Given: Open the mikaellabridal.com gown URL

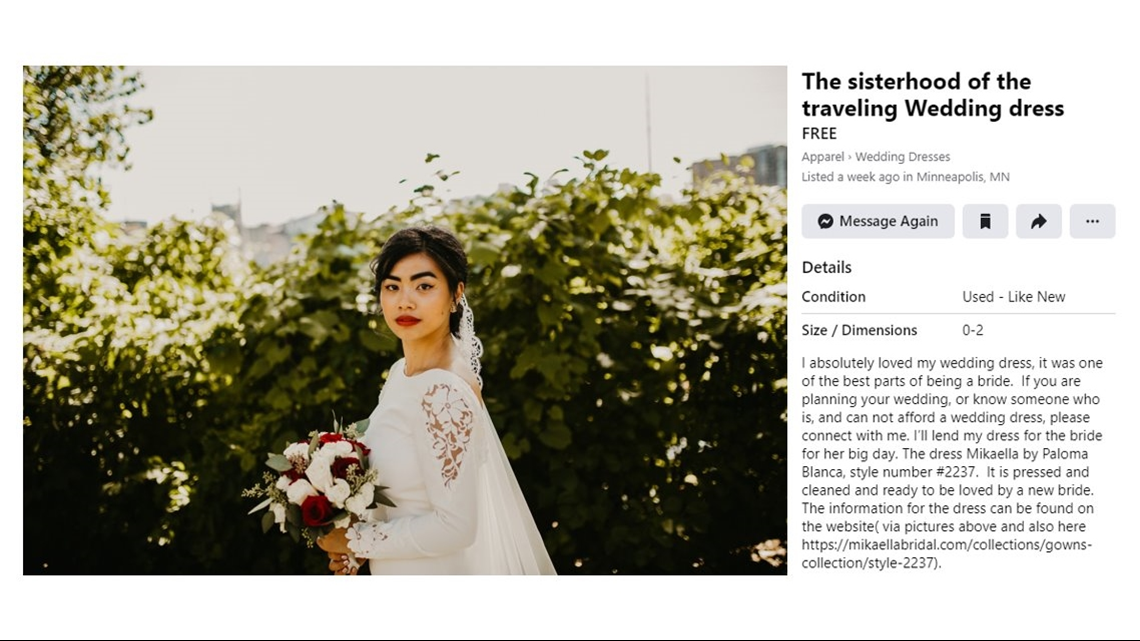Looking at the screenshot, I should 947,554.
